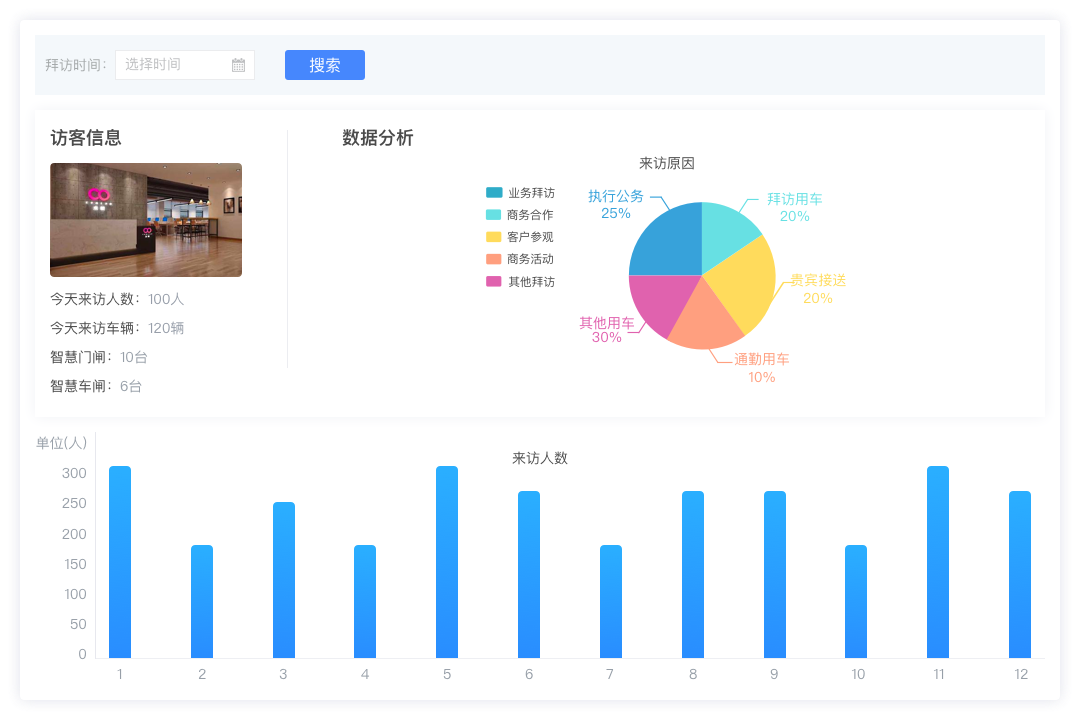The width and height of the screenshot is (1080, 720).
Task: Open the 选择时间 date input field
Action: tap(185, 65)
